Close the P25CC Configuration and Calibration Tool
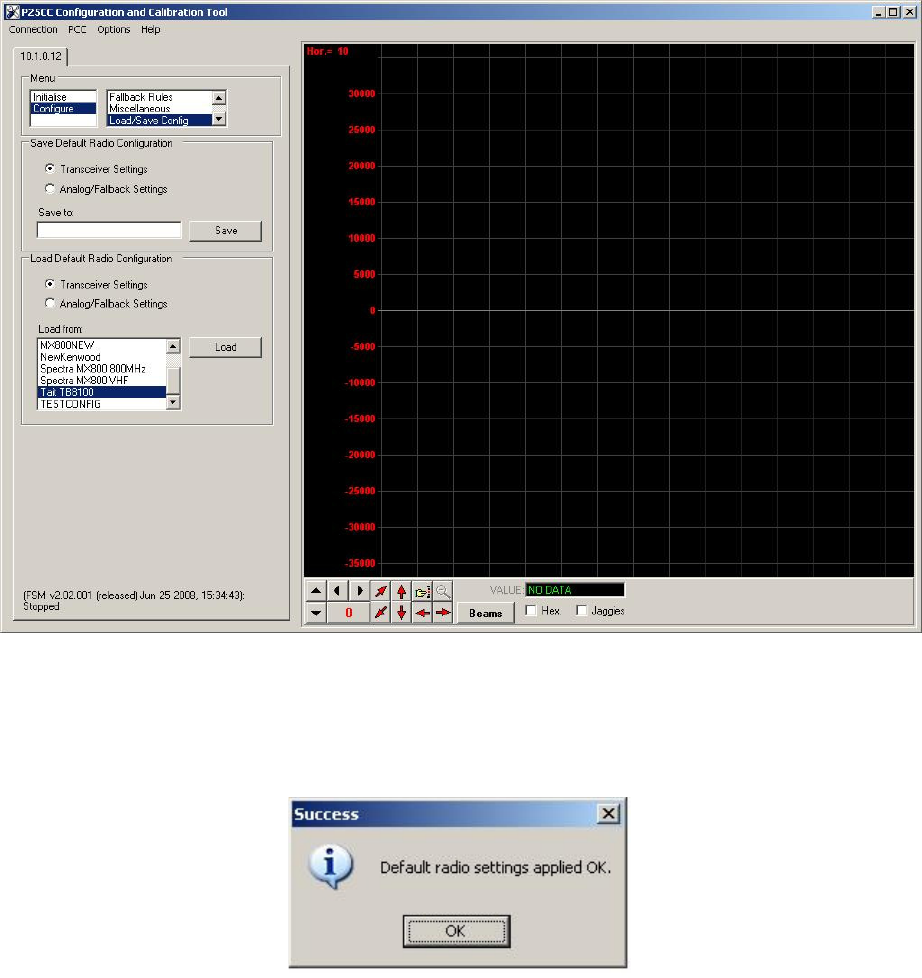This screenshot has width=922, height=978. (x=910, y=12)
